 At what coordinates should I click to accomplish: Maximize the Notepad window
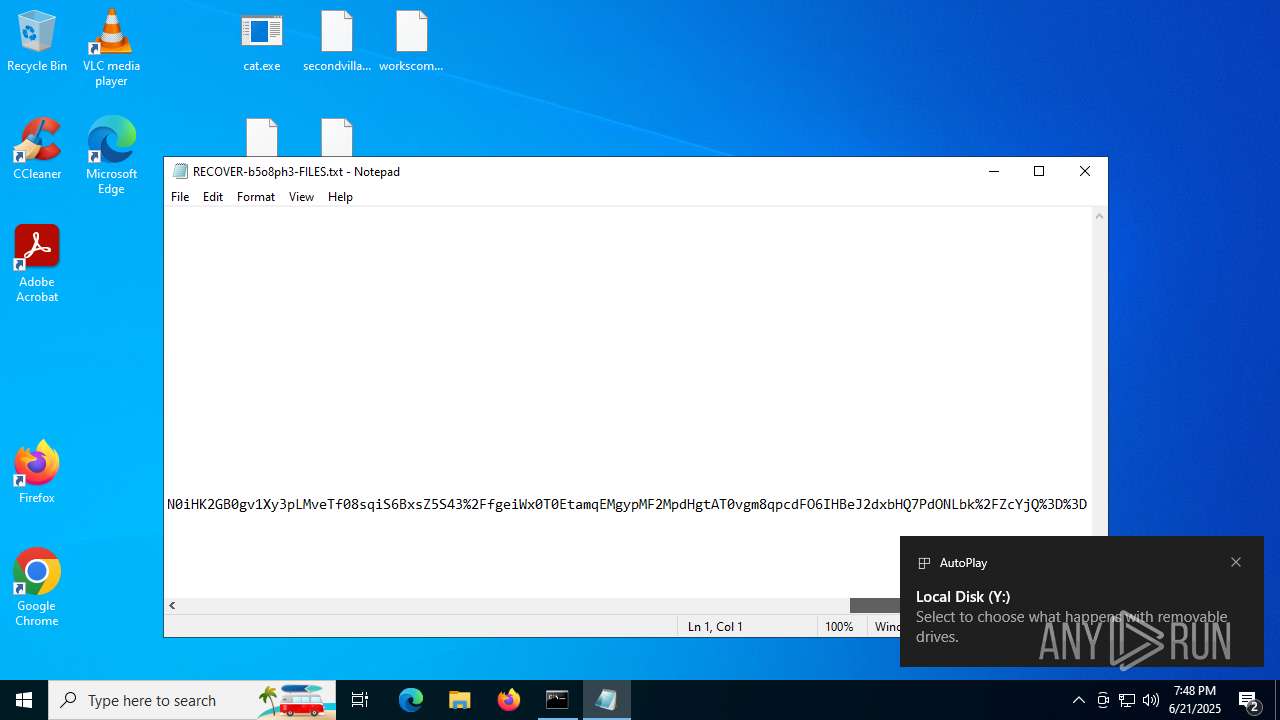coord(1039,171)
